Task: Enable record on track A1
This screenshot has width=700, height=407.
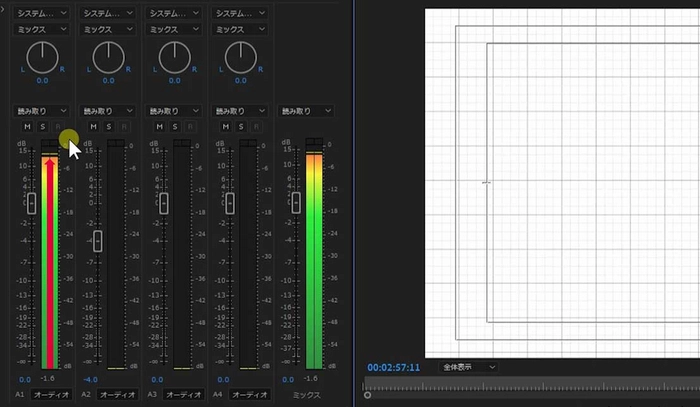Action: tap(58, 127)
